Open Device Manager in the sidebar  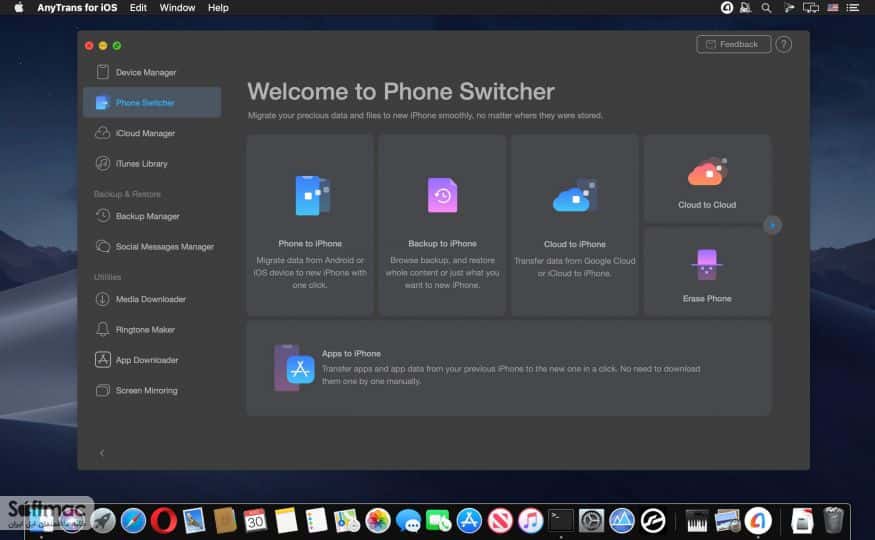152,73
